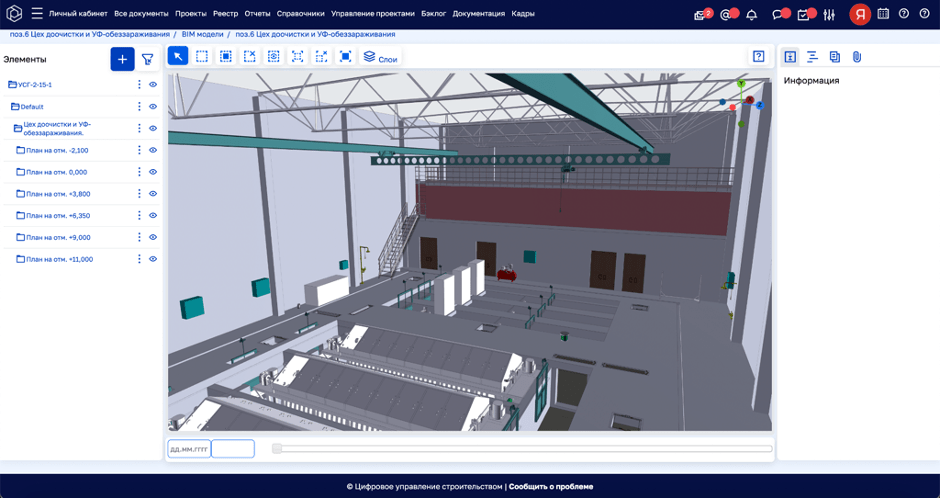Image resolution: width=941 pixels, height=499 pixels.
Task: Open the Управление проектами menu
Action: (x=372, y=14)
